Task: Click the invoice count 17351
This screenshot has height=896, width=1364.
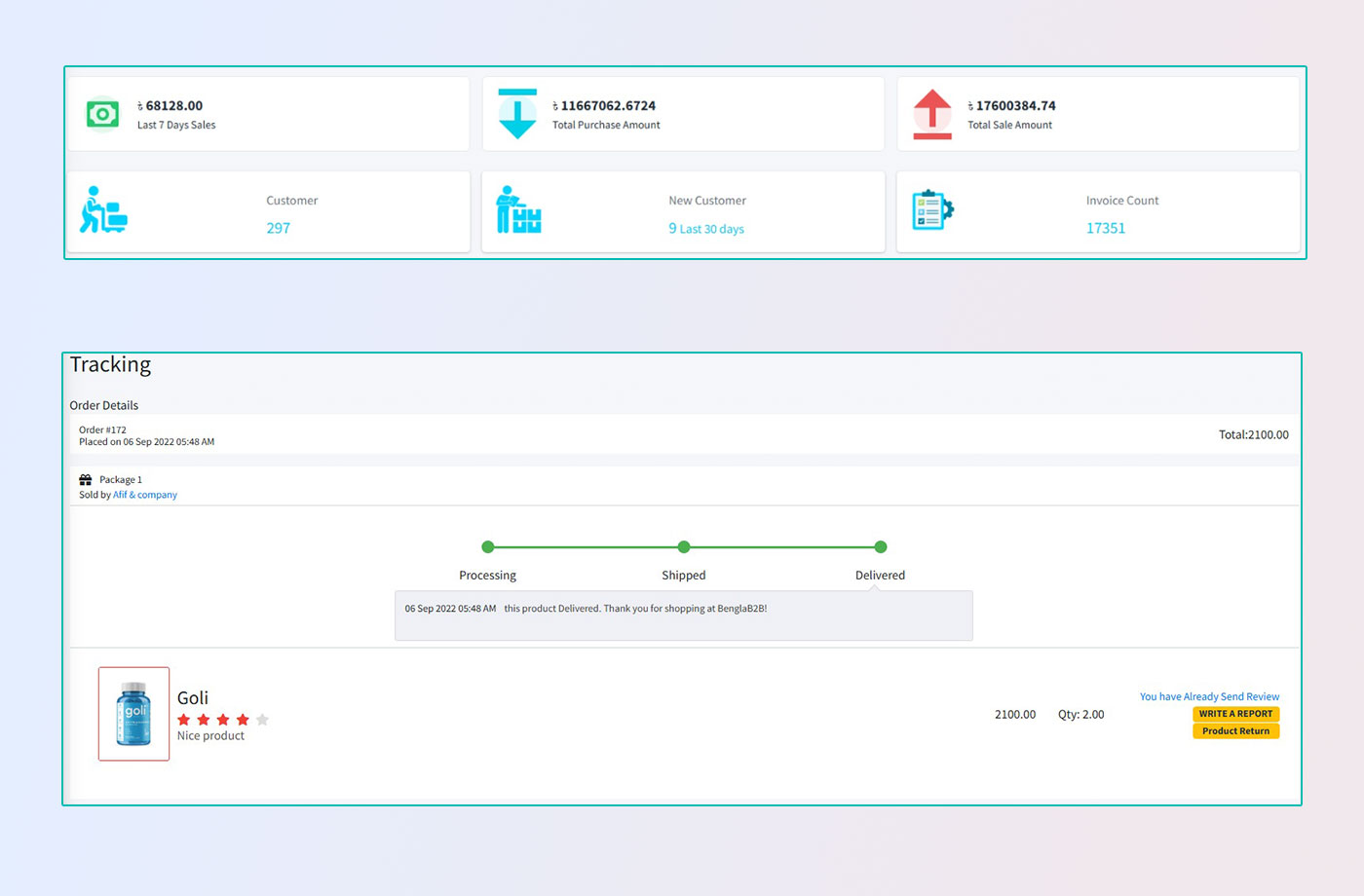Action: tap(1106, 228)
